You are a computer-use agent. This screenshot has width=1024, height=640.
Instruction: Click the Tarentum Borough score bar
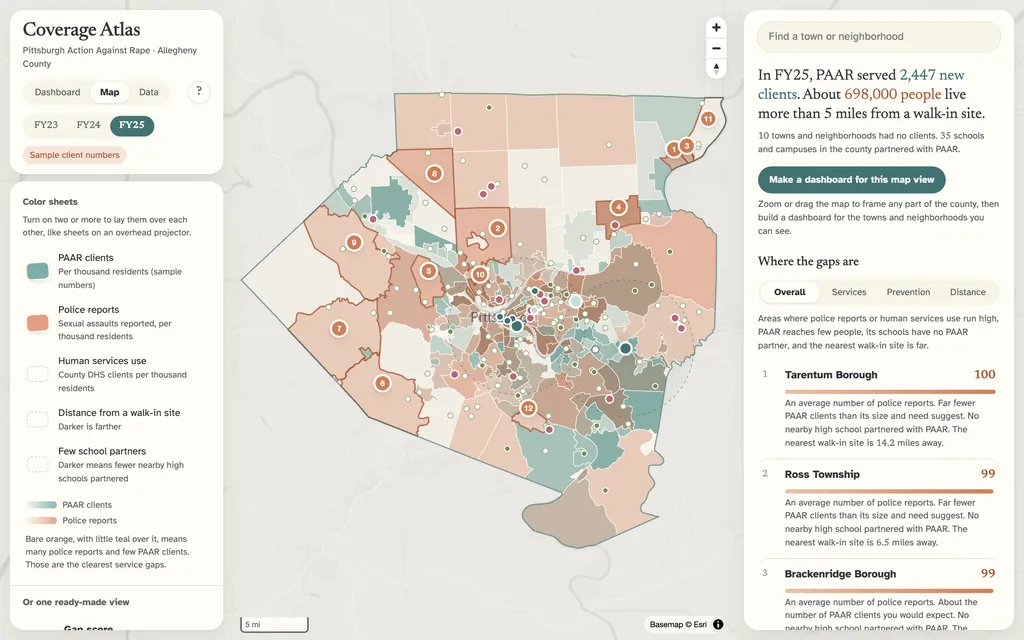point(889,392)
